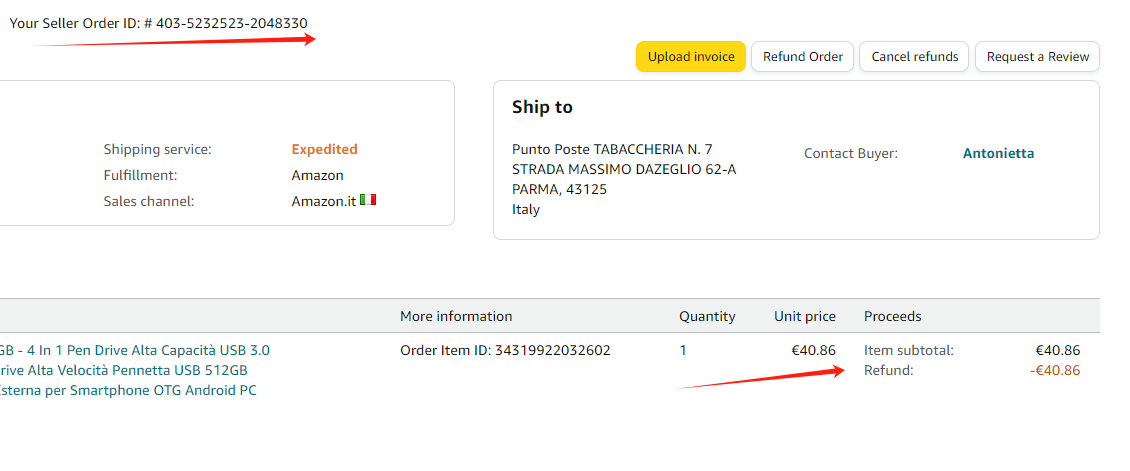Viewport: 1130px width, 471px height.
Task: Open the Refund Order action
Action: [x=803, y=57]
